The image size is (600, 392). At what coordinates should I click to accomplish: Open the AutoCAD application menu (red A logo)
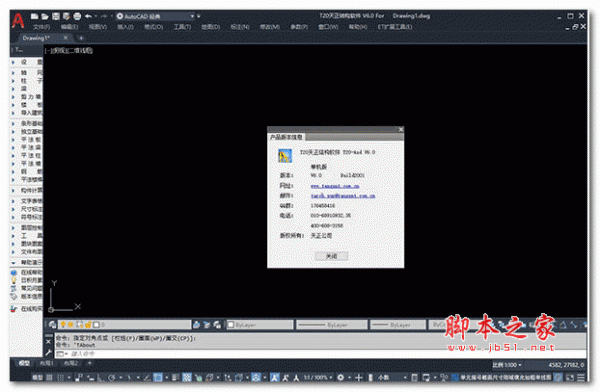18,21
